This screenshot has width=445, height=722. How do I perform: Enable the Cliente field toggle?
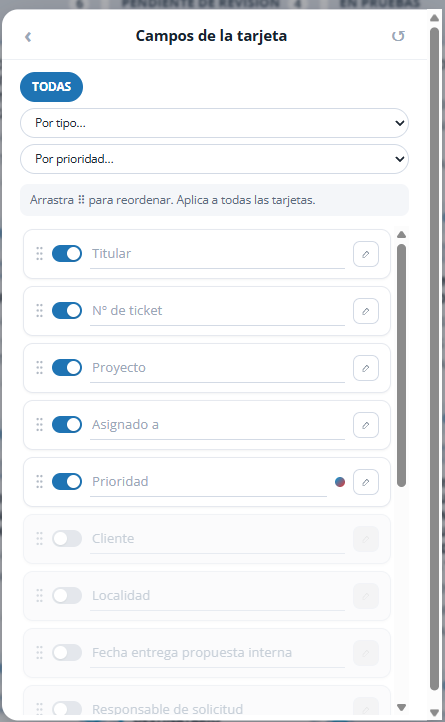67,539
